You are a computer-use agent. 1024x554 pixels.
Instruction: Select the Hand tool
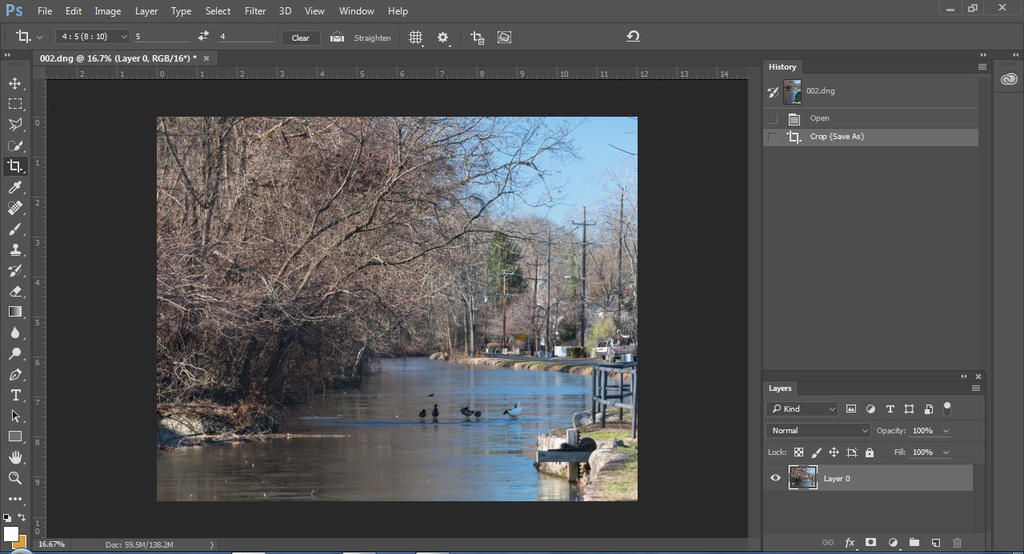tap(15, 457)
